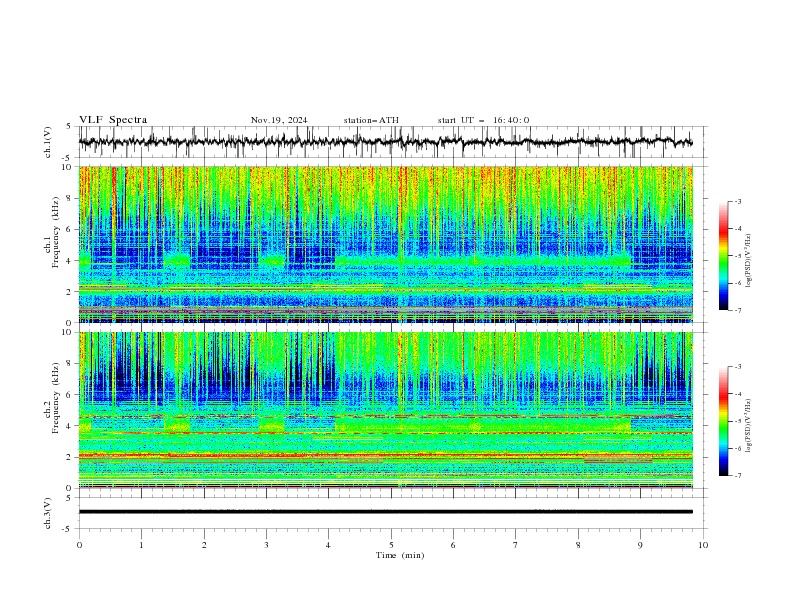Click the ch.1 PSD color scale bar
The image size is (792, 612).
pos(723,256)
